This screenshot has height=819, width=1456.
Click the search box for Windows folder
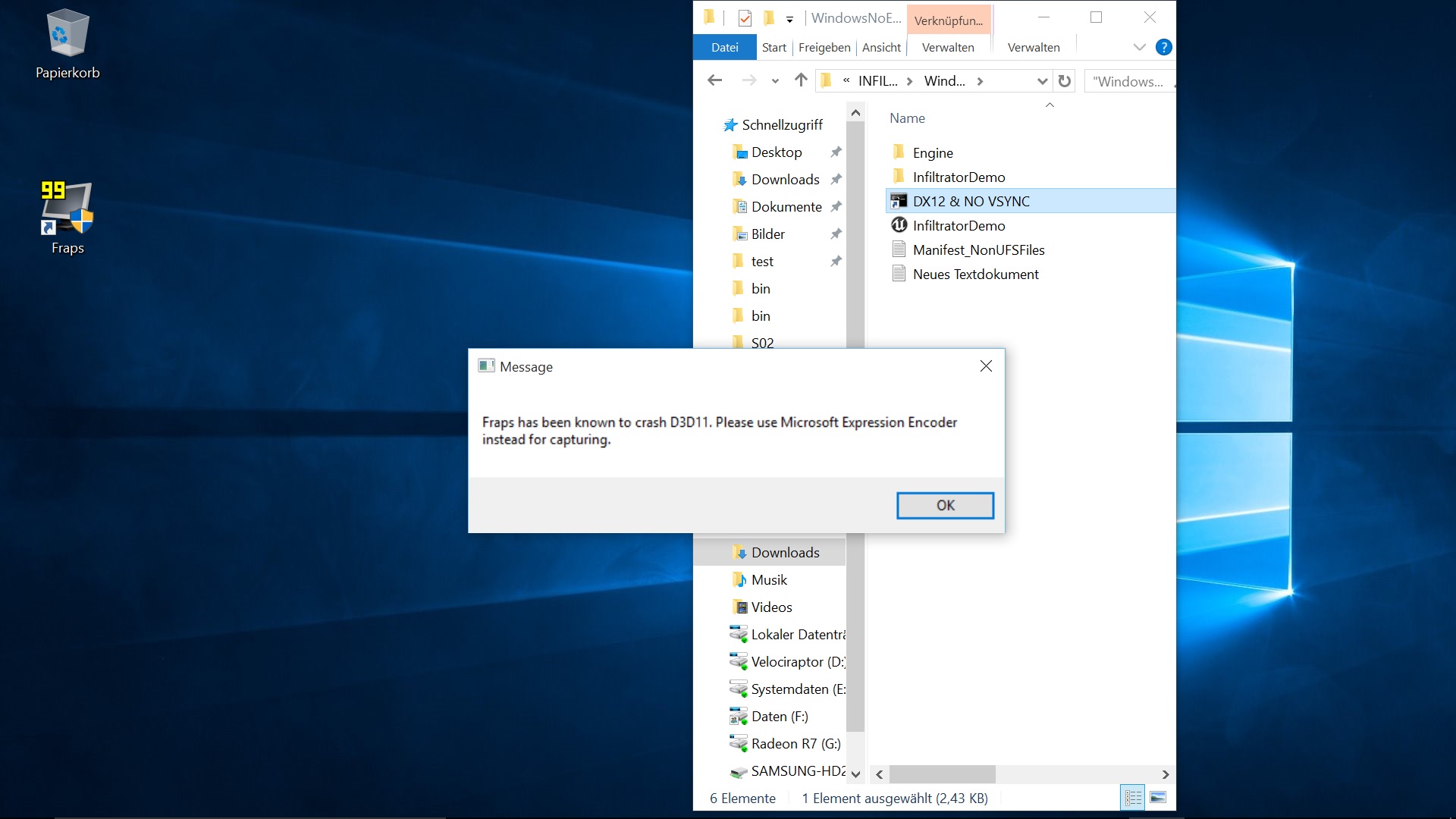[1128, 81]
